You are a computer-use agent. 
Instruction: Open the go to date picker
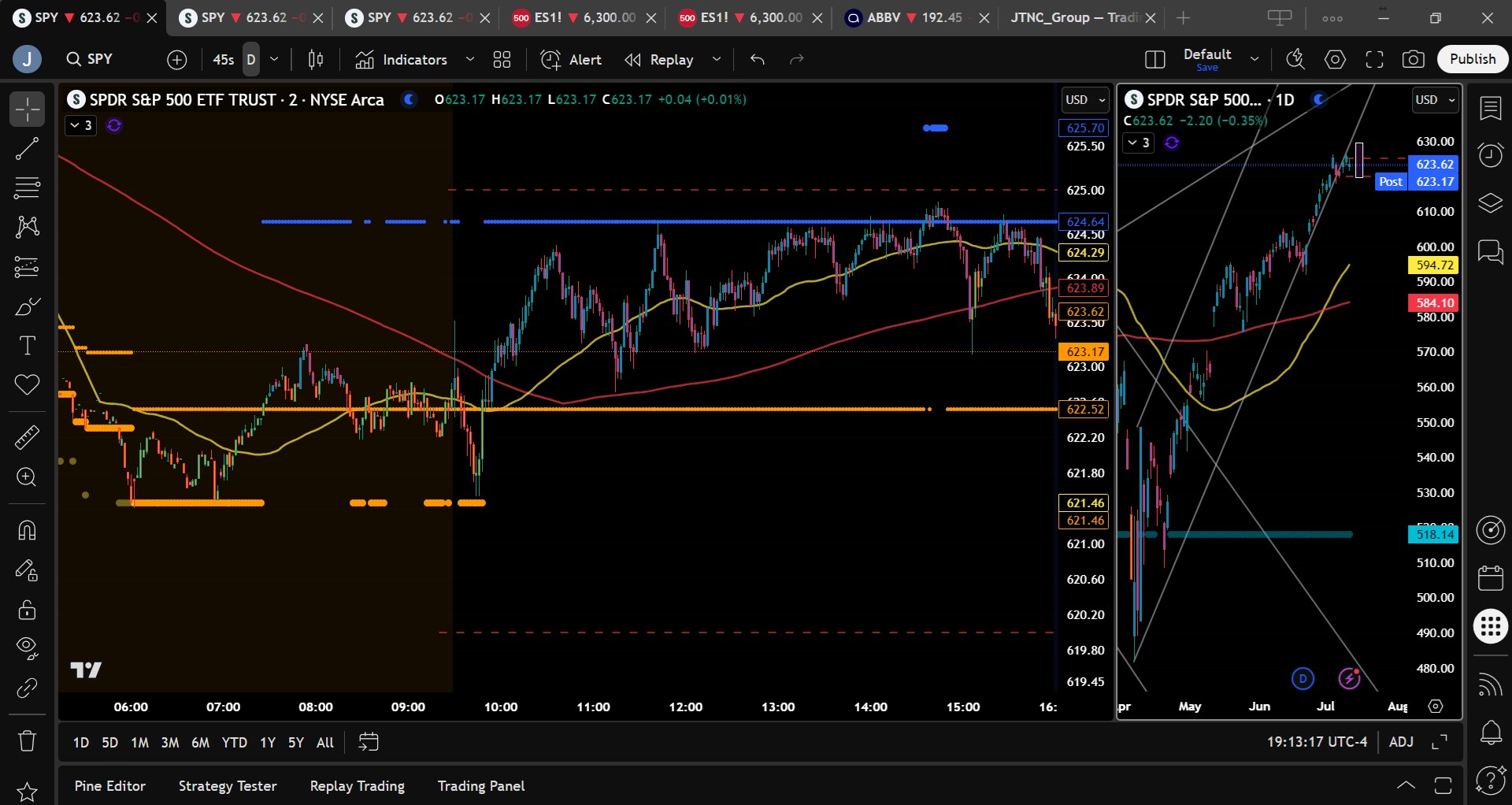[369, 742]
